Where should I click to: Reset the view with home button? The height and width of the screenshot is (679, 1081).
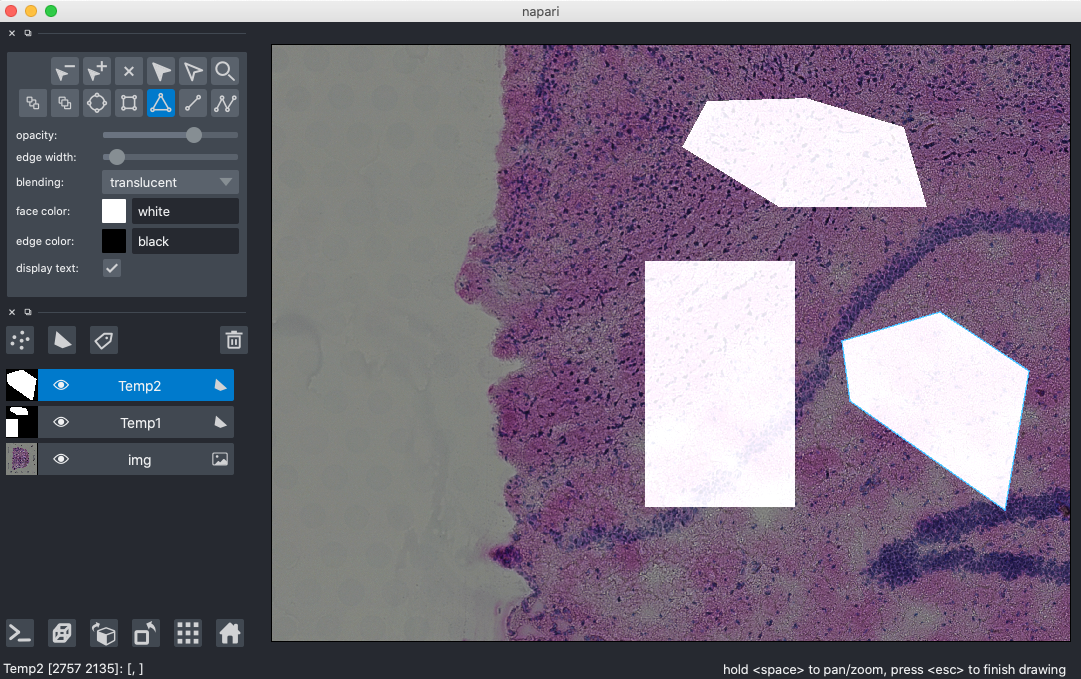click(229, 632)
